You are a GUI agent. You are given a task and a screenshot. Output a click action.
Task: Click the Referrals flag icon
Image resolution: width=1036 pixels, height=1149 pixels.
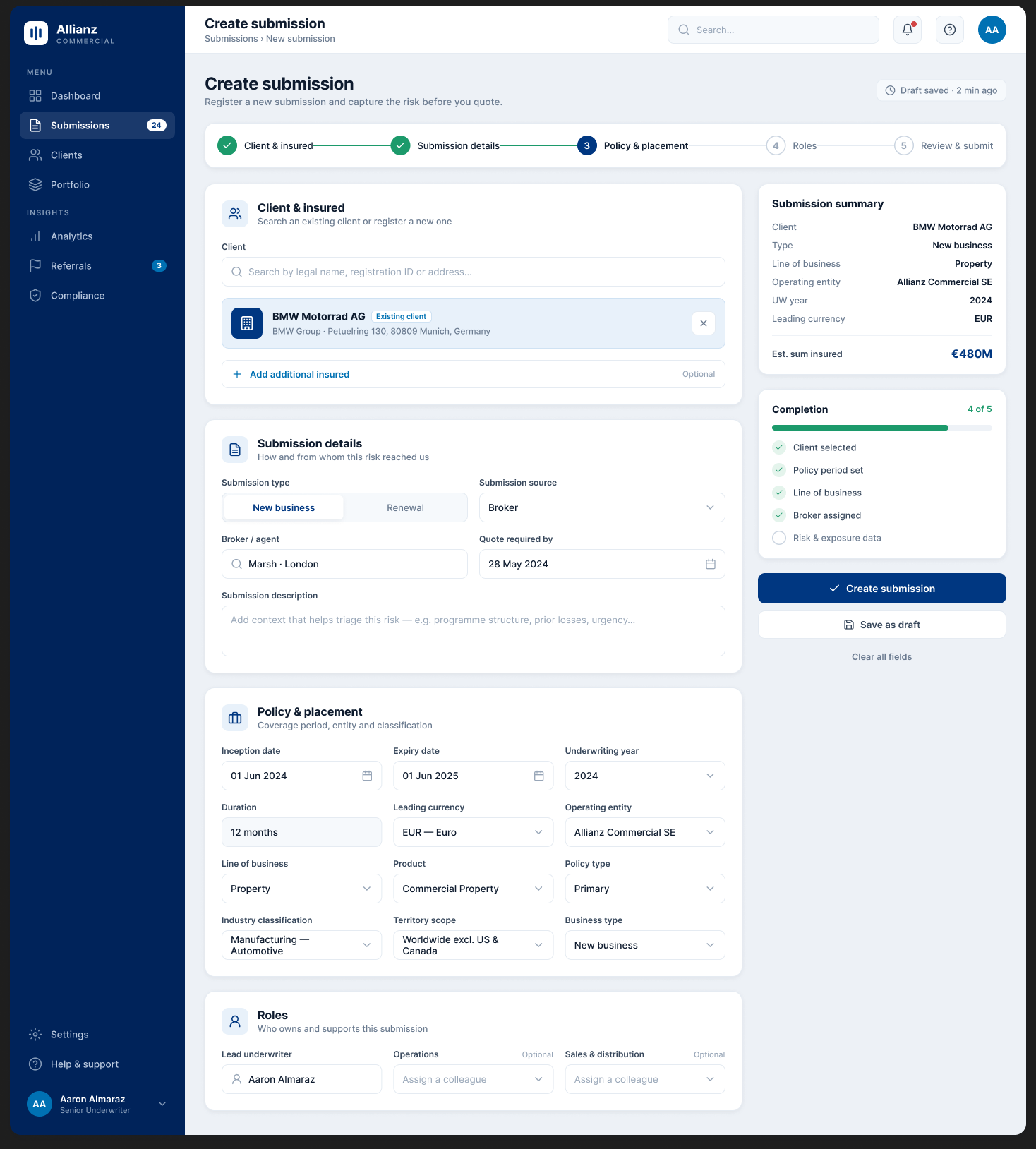click(35, 266)
